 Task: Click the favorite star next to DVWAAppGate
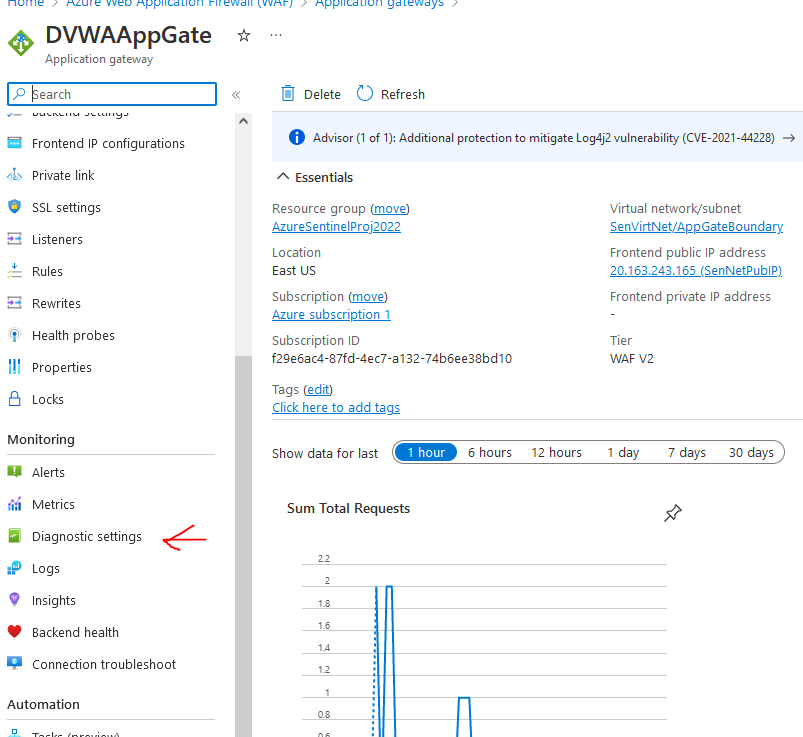point(244,35)
